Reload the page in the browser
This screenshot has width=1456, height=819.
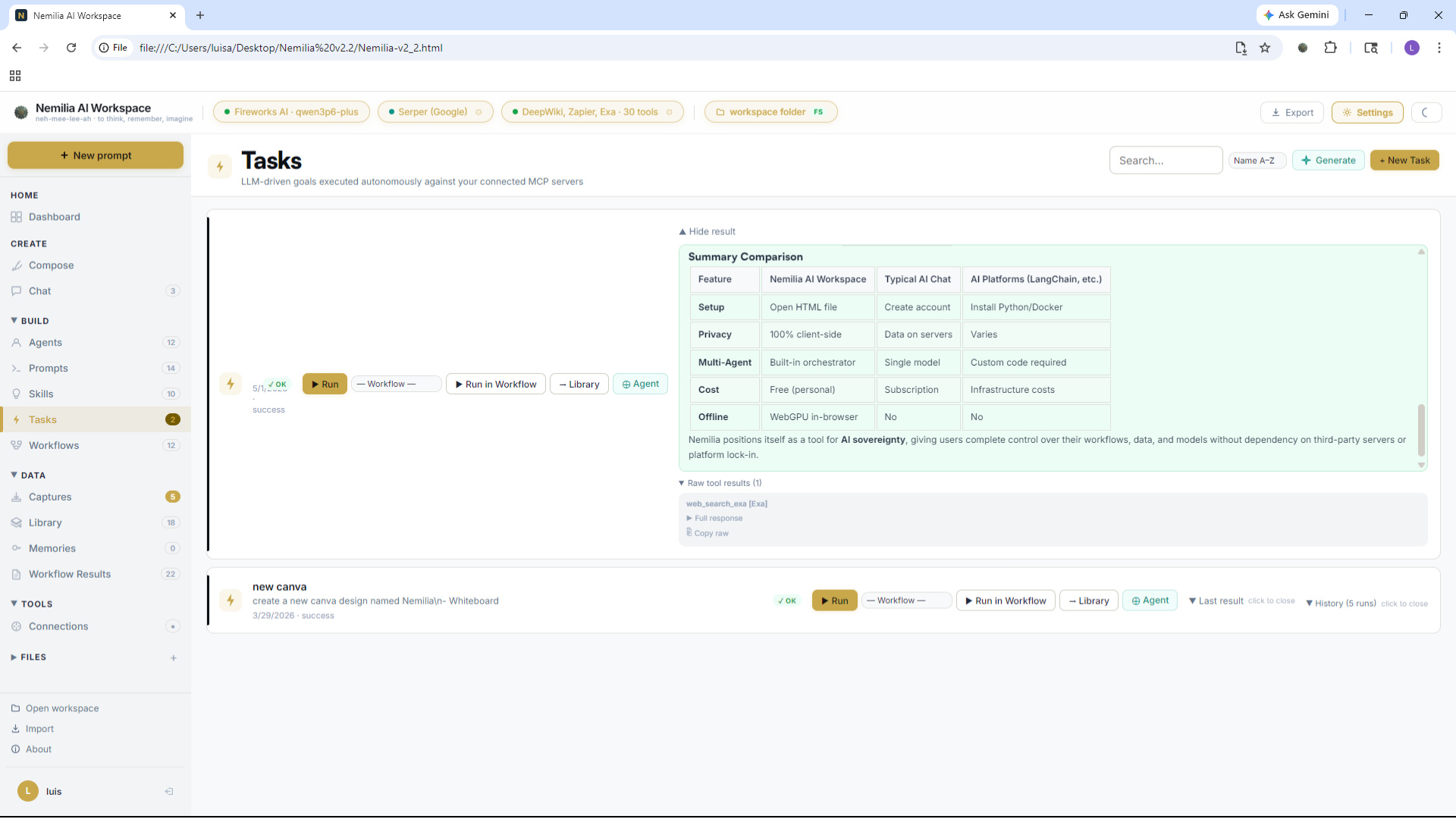coord(71,48)
